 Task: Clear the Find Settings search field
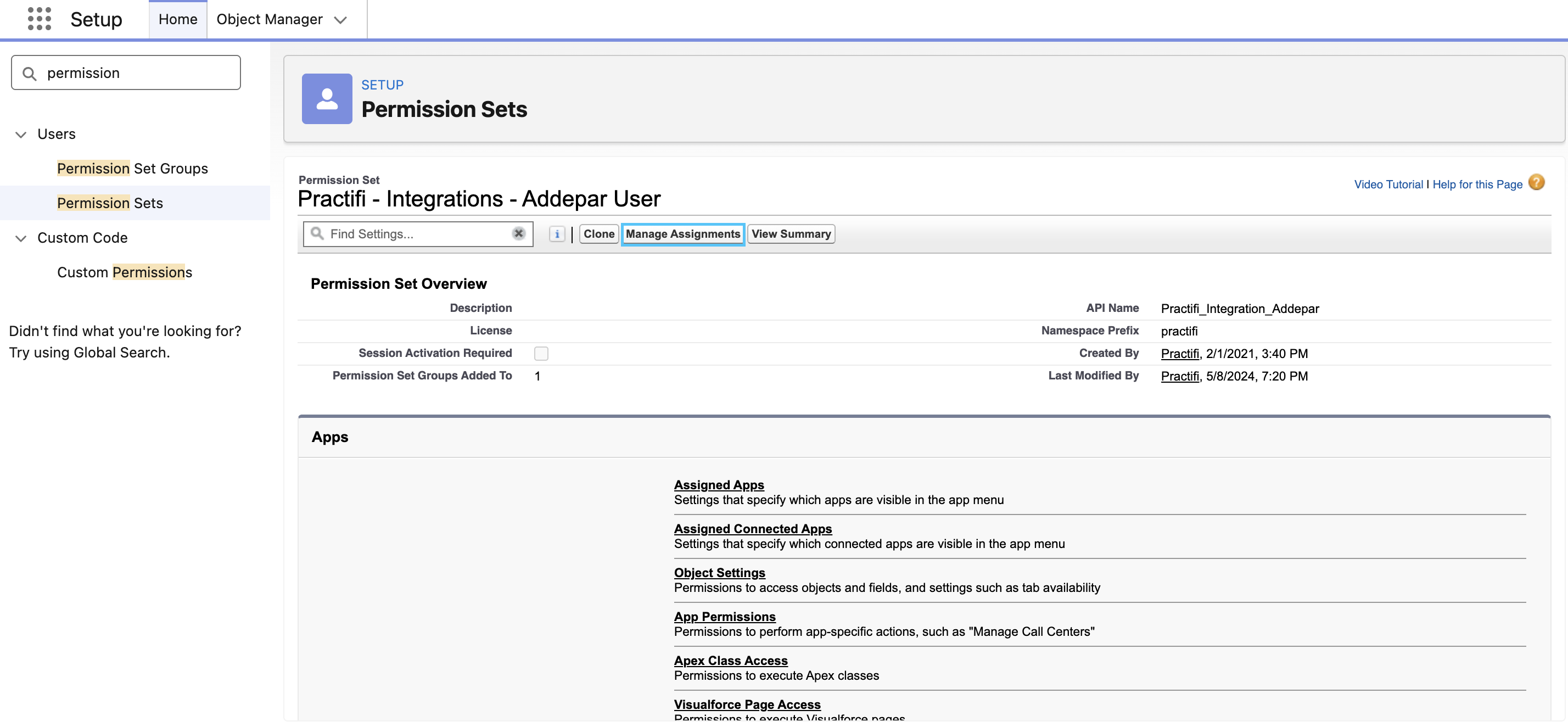(519, 234)
